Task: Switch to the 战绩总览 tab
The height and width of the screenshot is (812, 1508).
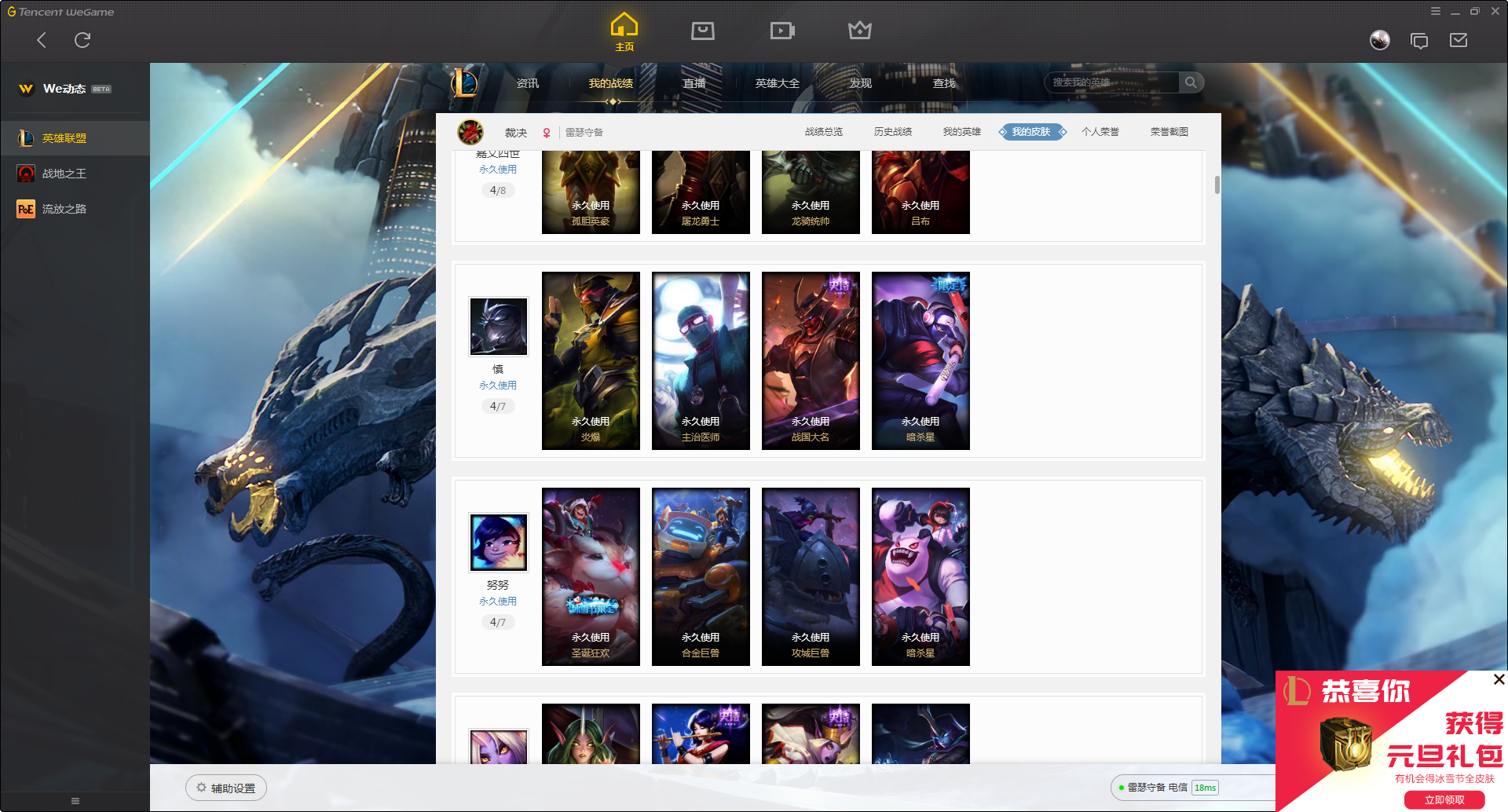Action: pyautogui.click(x=824, y=132)
